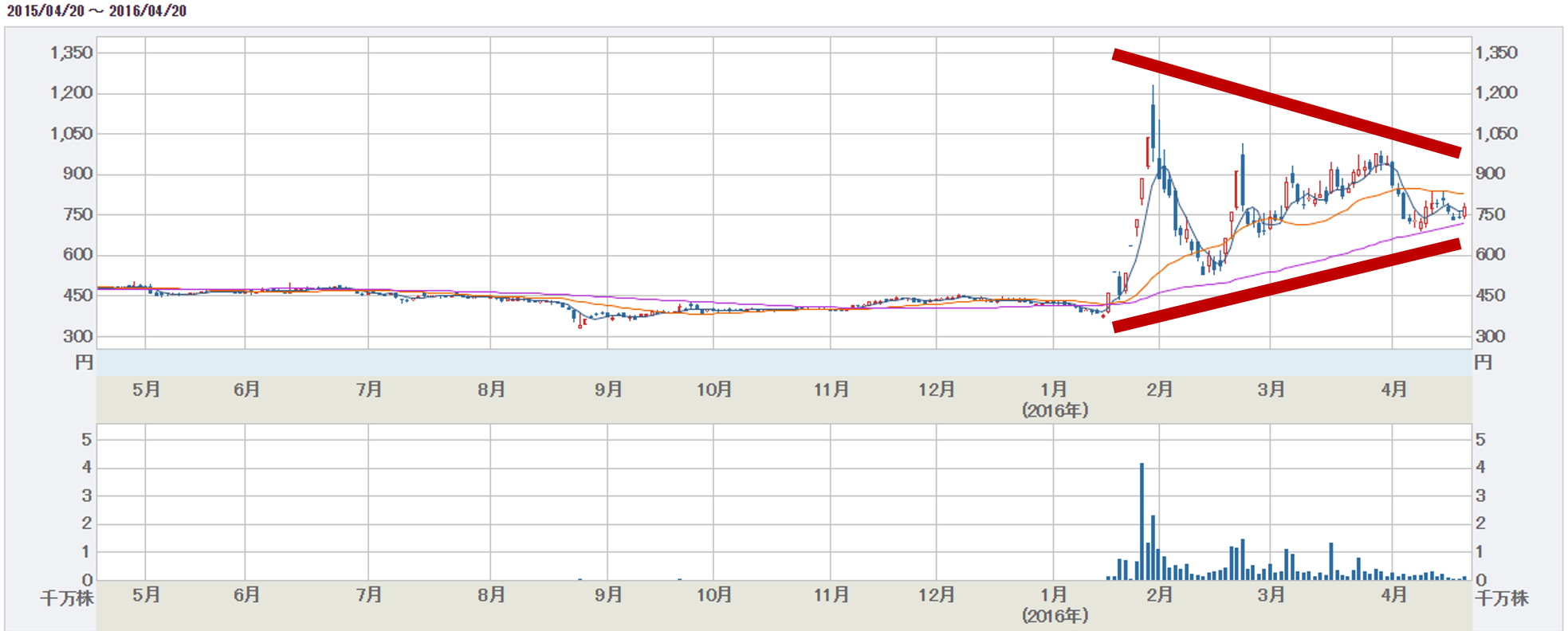Select 11月 under the price chart
Image resolution: width=1568 pixels, height=631 pixels.
tap(831, 390)
